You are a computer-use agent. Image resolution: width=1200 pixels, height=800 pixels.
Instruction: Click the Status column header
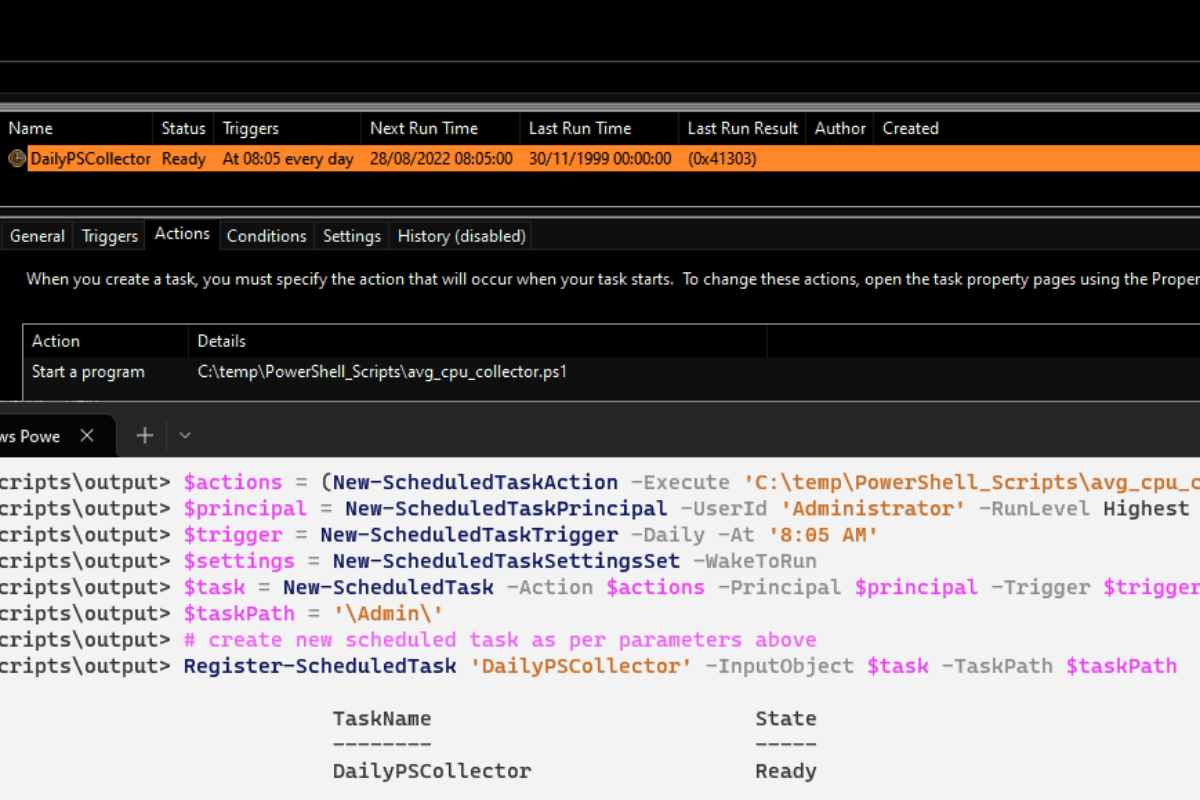pos(183,128)
